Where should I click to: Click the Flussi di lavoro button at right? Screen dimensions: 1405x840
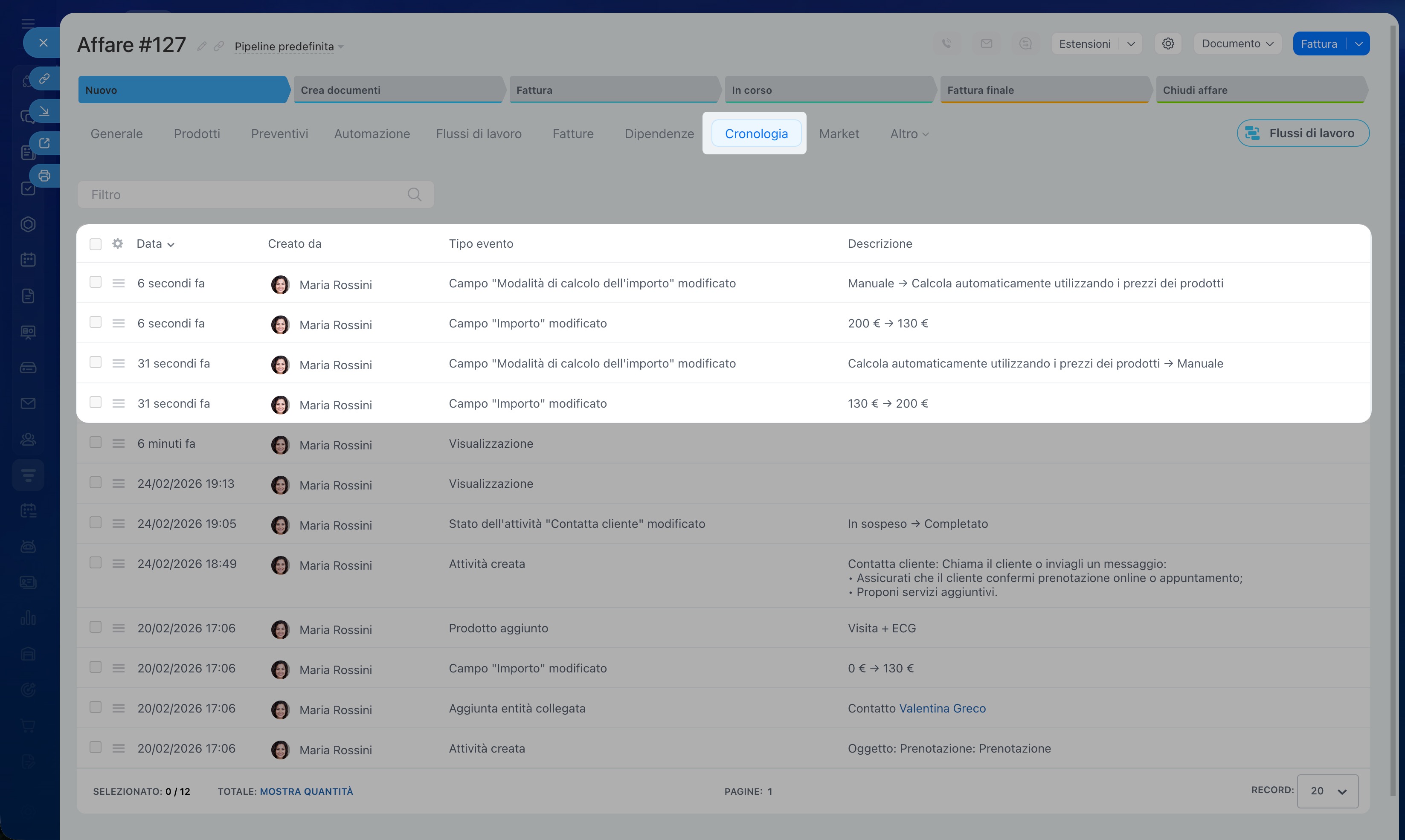pyautogui.click(x=1303, y=133)
